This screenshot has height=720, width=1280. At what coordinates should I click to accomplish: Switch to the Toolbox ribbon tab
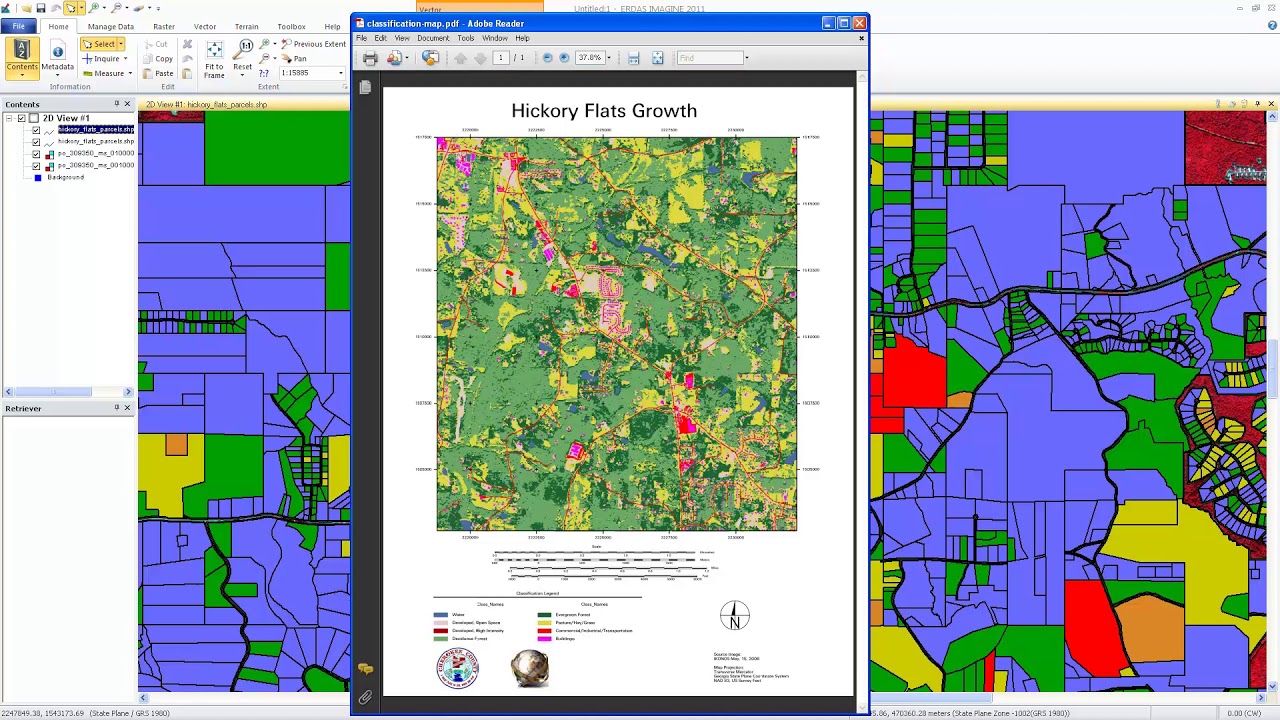tap(291, 27)
